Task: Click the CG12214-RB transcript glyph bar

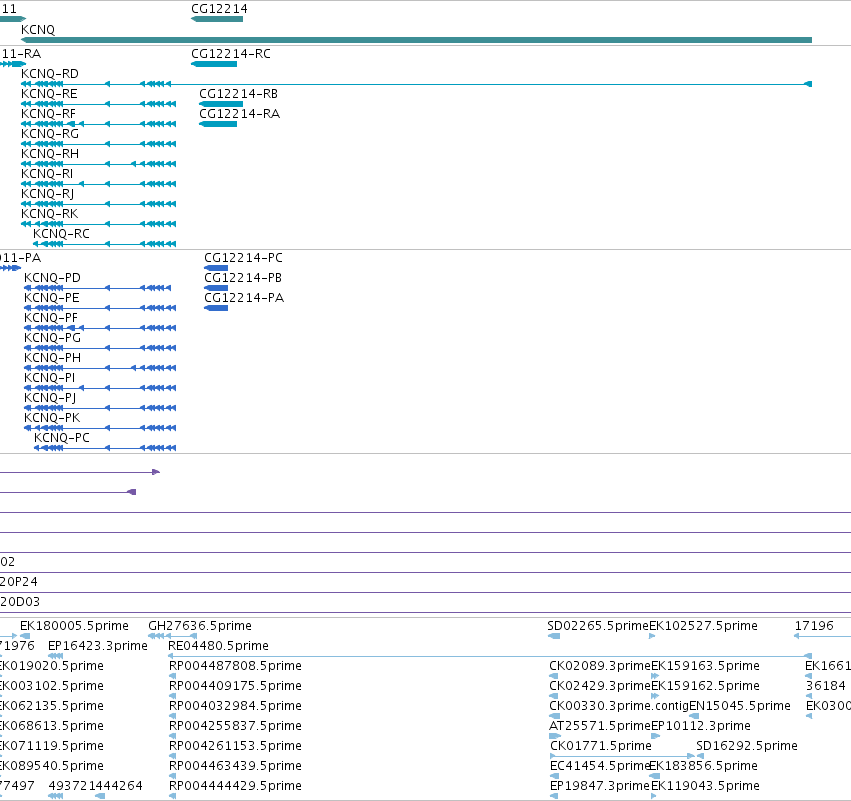Action: (221, 104)
